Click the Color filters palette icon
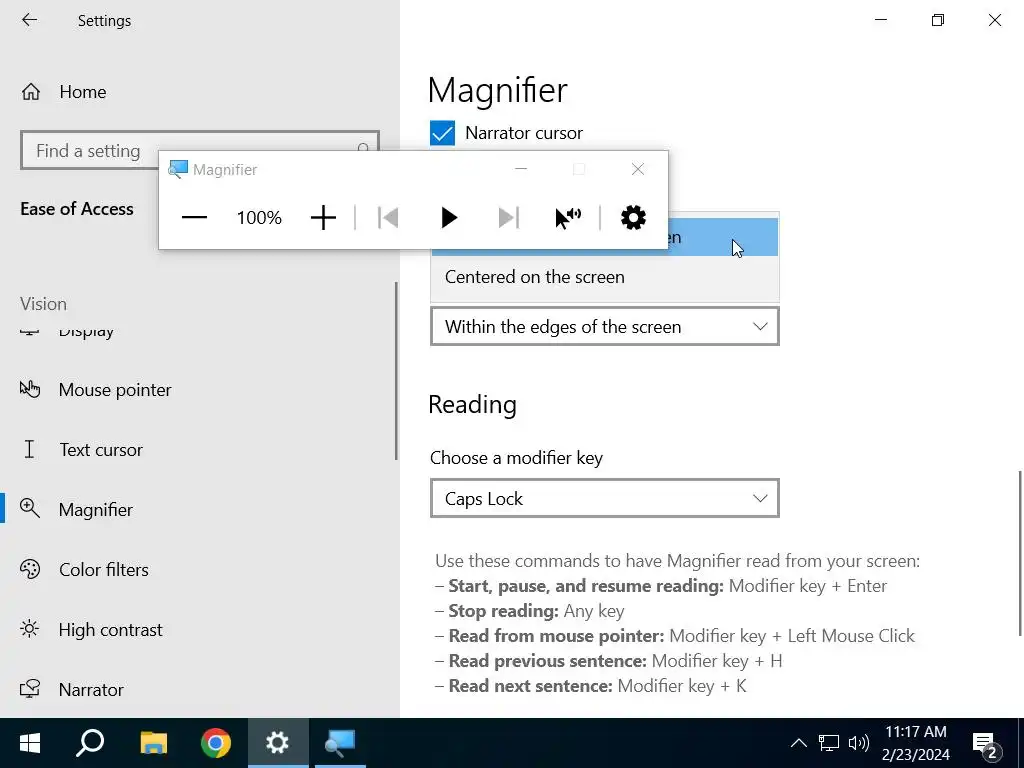Viewport: 1024px width, 768px height. tap(29, 569)
